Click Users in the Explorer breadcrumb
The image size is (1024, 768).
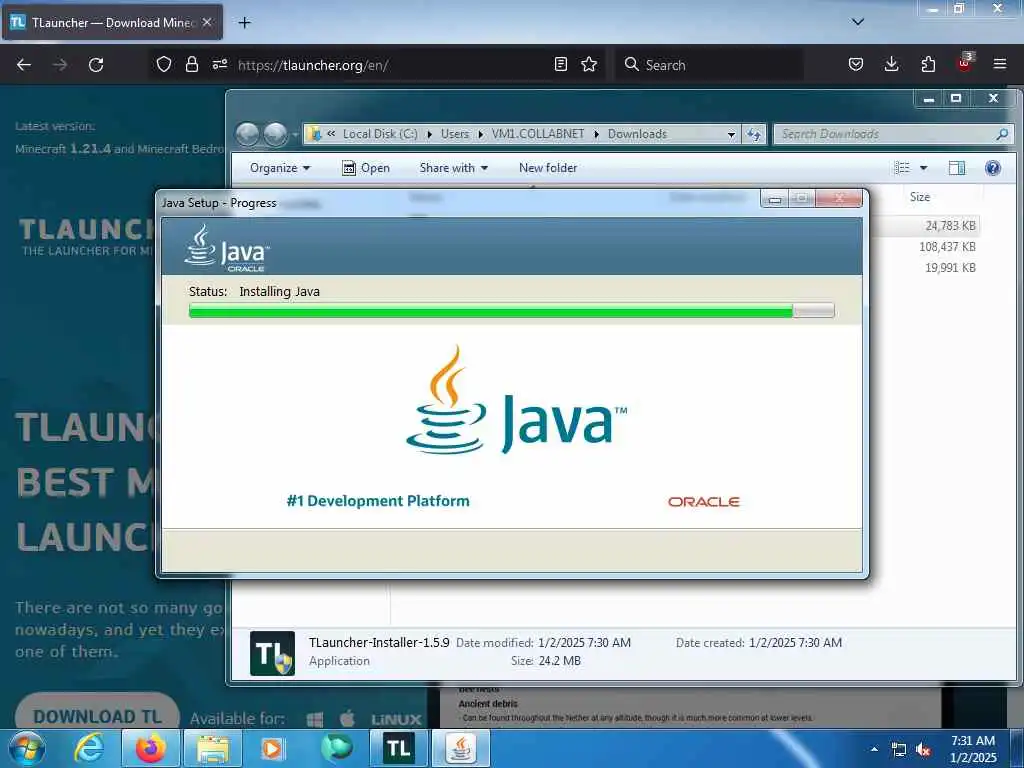click(455, 134)
